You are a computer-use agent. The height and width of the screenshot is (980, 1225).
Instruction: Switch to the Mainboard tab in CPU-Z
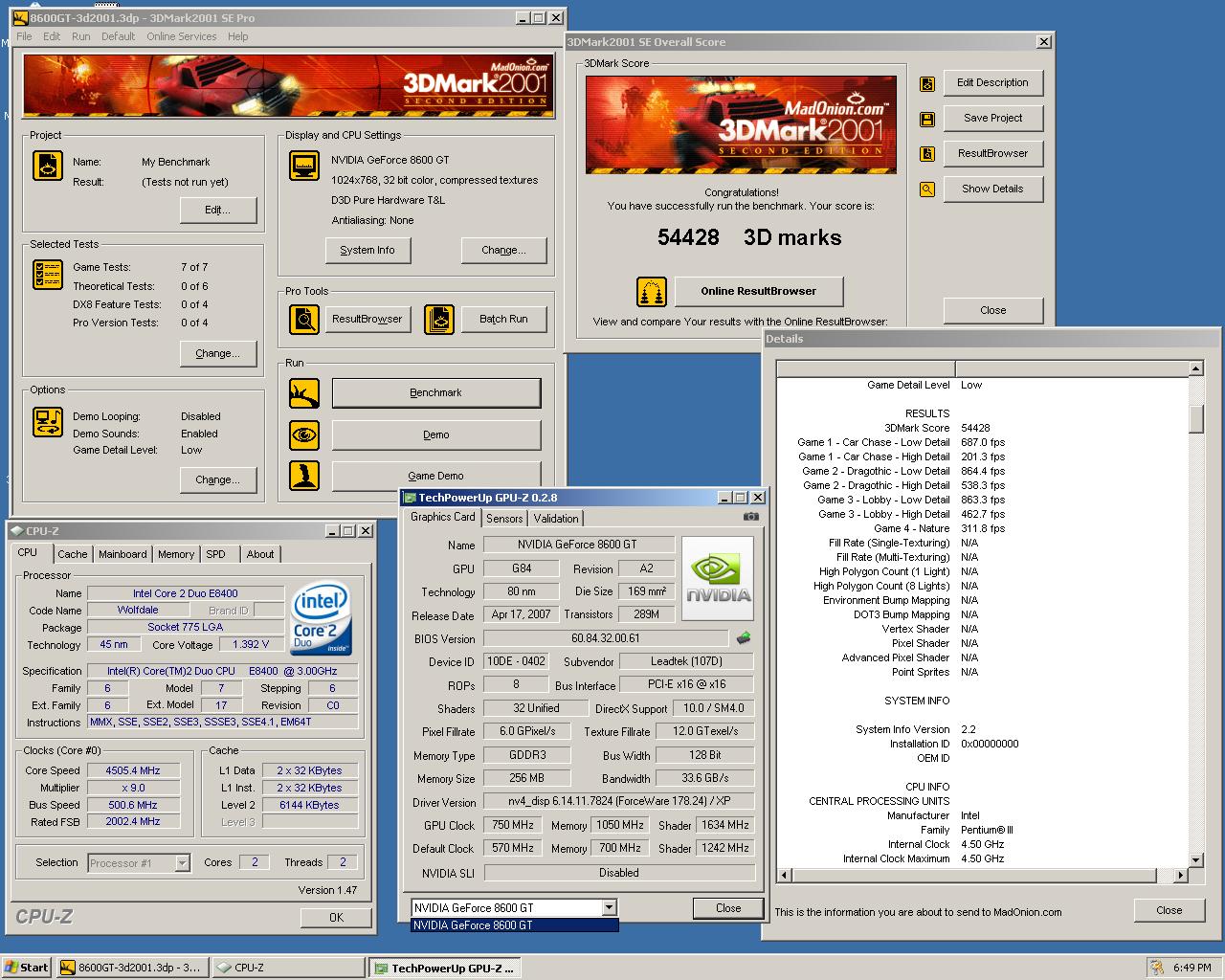click(x=122, y=554)
